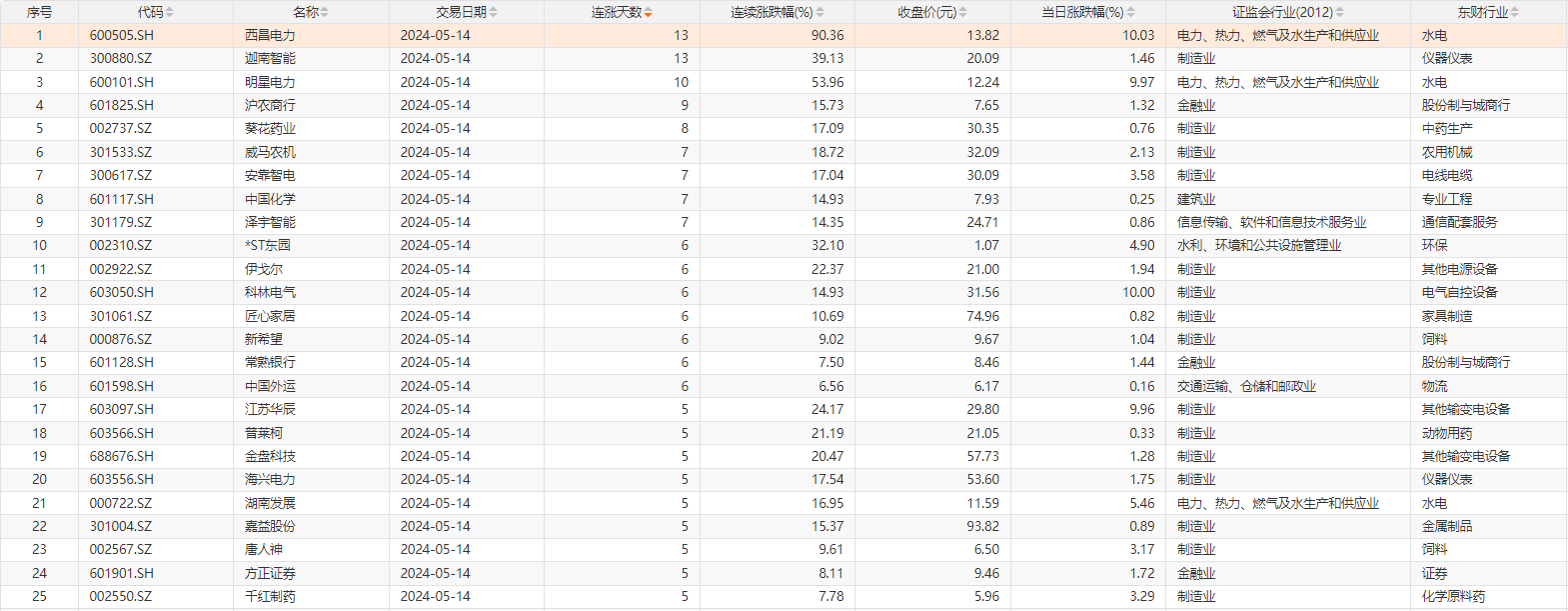The width and height of the screenshot is (1568, 611).
Task: Open stock code 600505.SH
Action: click(122, 35)
